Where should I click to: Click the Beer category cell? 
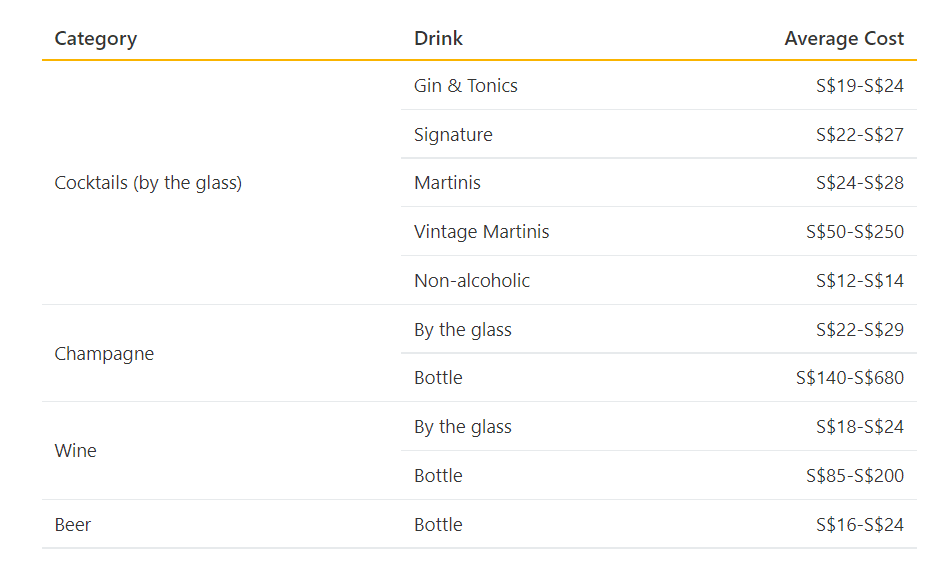click(x=72, y=524)
